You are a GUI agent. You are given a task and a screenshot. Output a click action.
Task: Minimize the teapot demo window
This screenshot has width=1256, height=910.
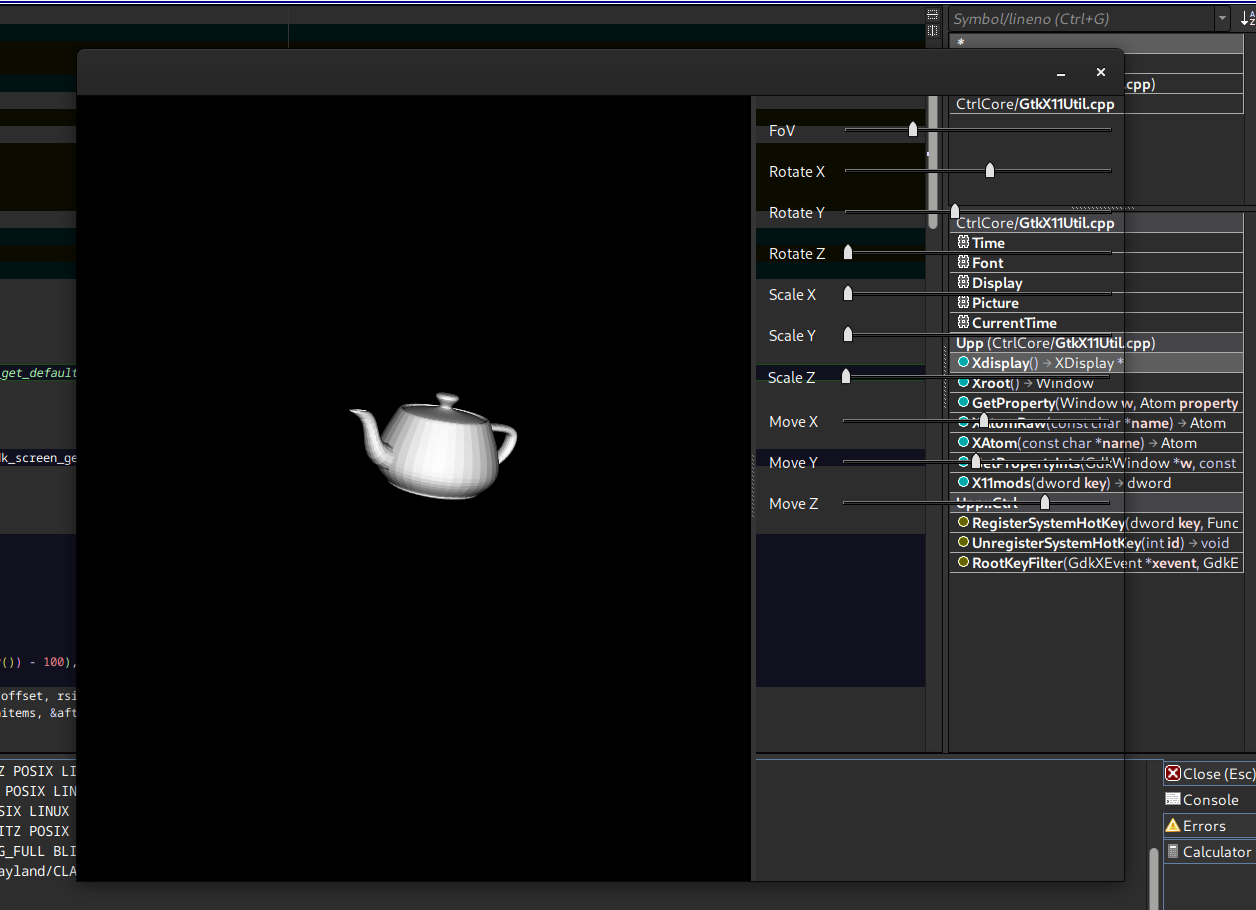[x=1061, y=73]
